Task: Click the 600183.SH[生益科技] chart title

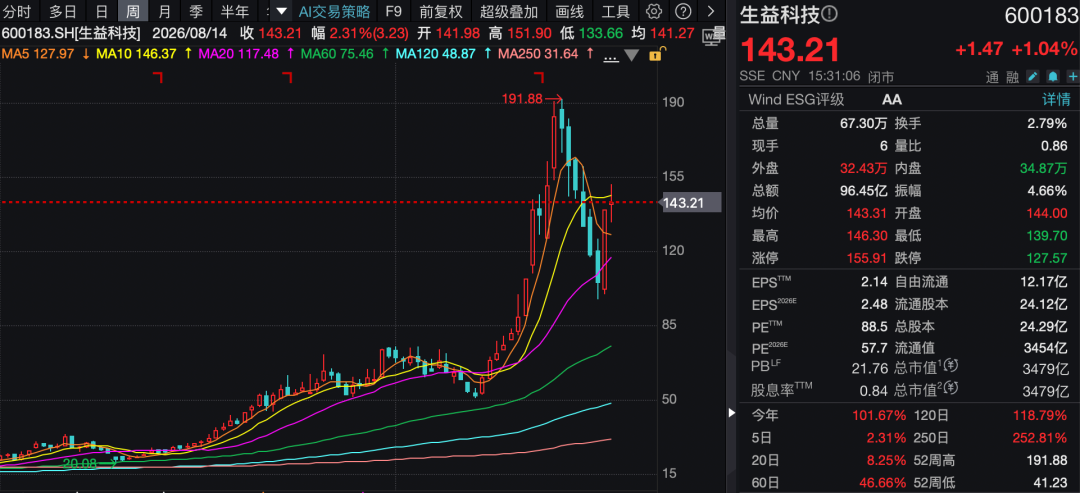Action: tap(72, 33)
